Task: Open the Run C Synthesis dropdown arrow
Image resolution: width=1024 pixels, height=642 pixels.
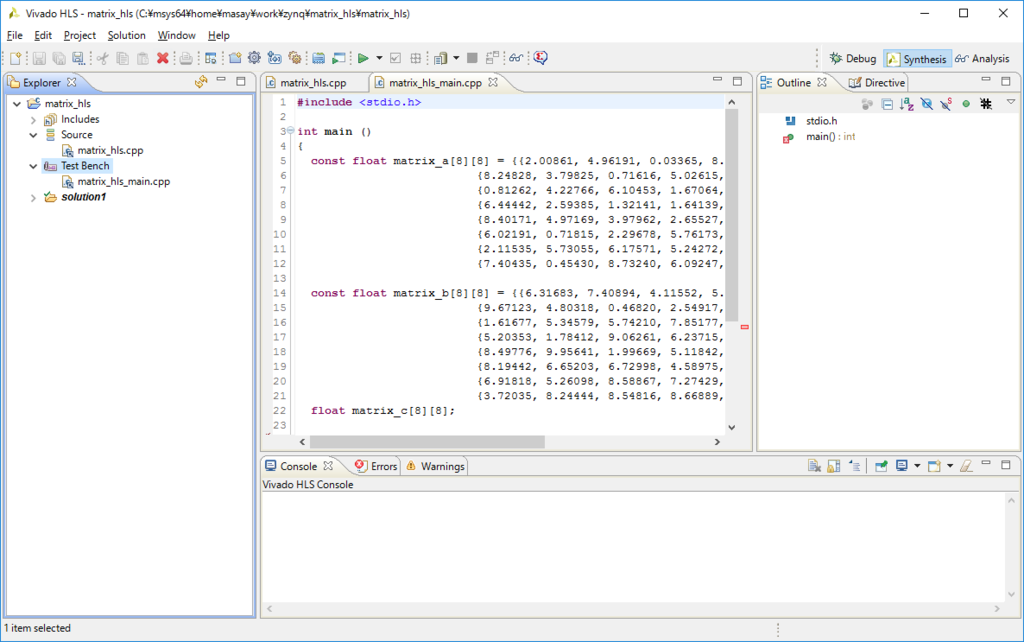Action: tap(379, 58)
